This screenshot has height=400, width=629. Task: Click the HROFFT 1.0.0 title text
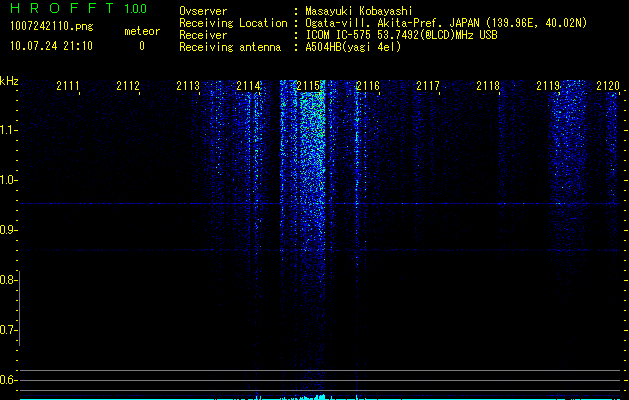[x=79, y=8]
